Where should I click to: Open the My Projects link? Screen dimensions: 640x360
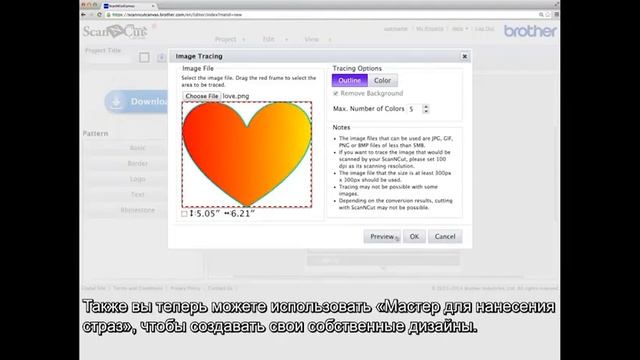430,29
